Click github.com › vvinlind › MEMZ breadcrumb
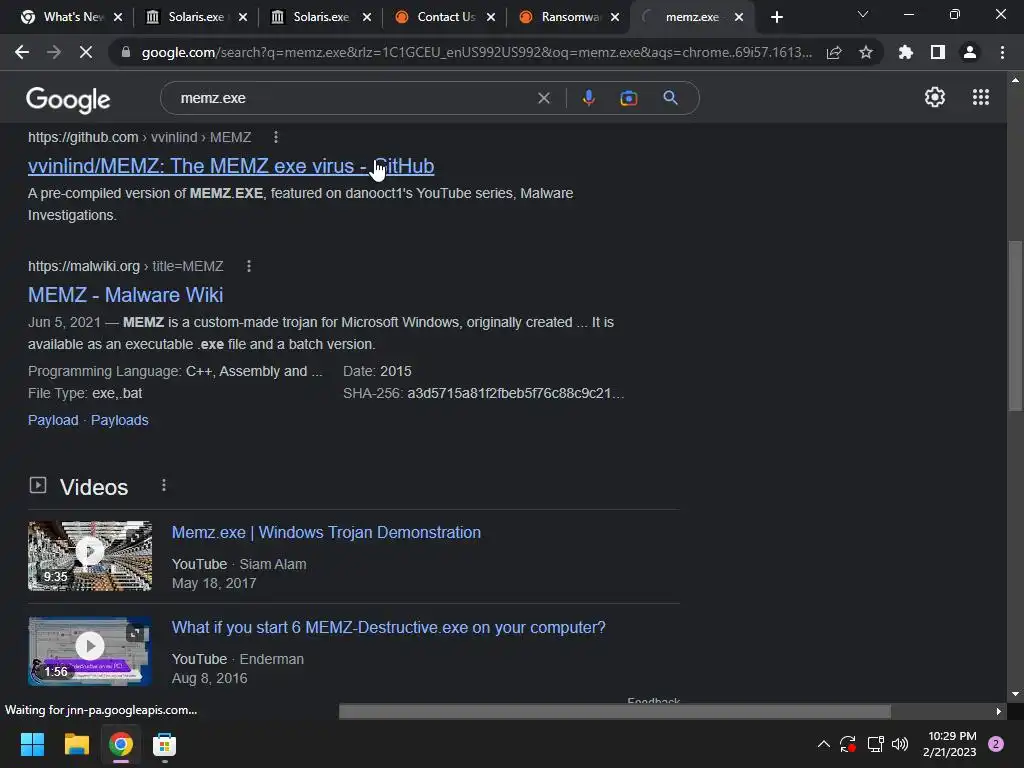1024x768 pixels. click(140, 137)
